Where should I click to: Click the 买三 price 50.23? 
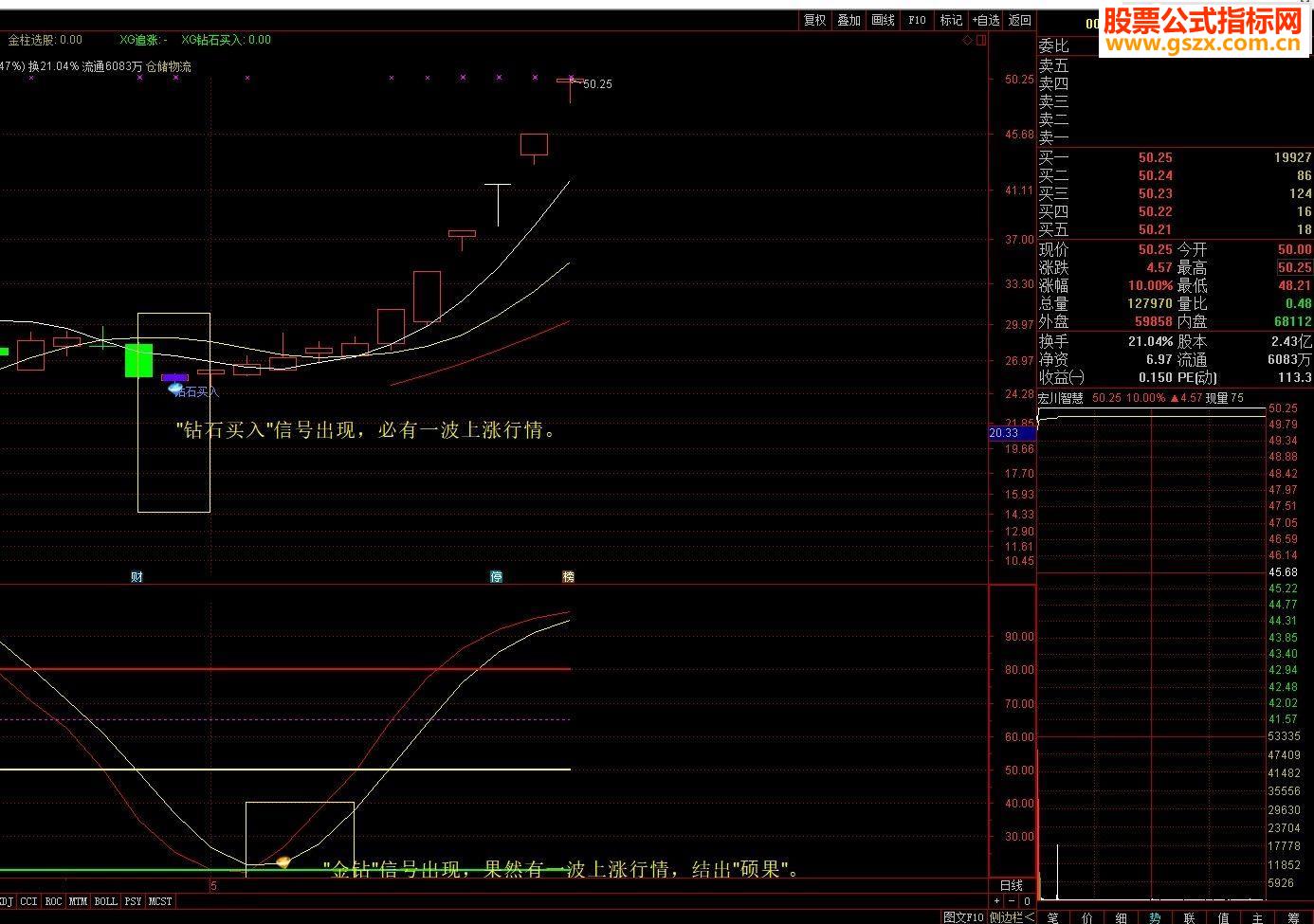(x=1155, y=193)
